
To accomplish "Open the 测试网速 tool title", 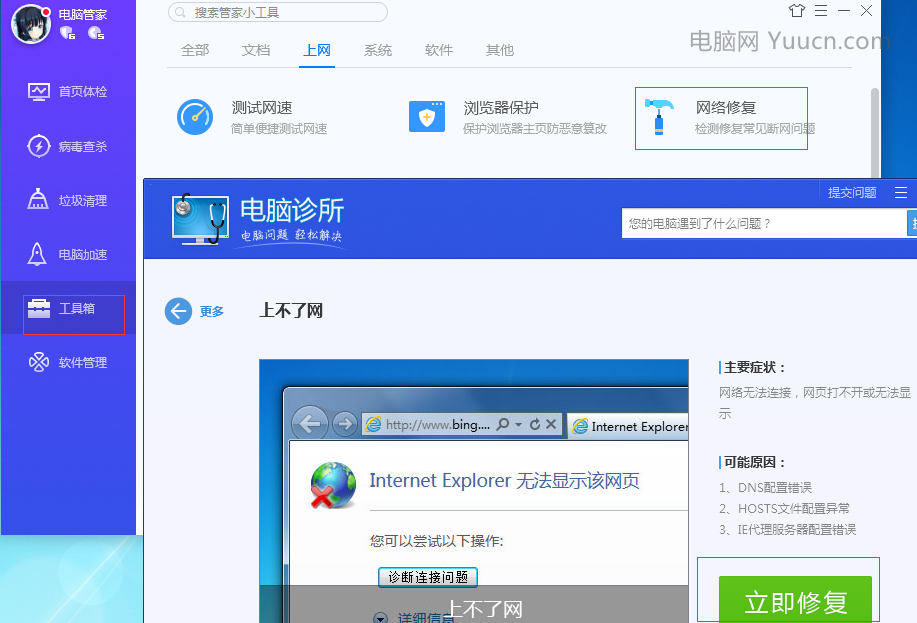I will pyautogui.click(x=261, y=108).
